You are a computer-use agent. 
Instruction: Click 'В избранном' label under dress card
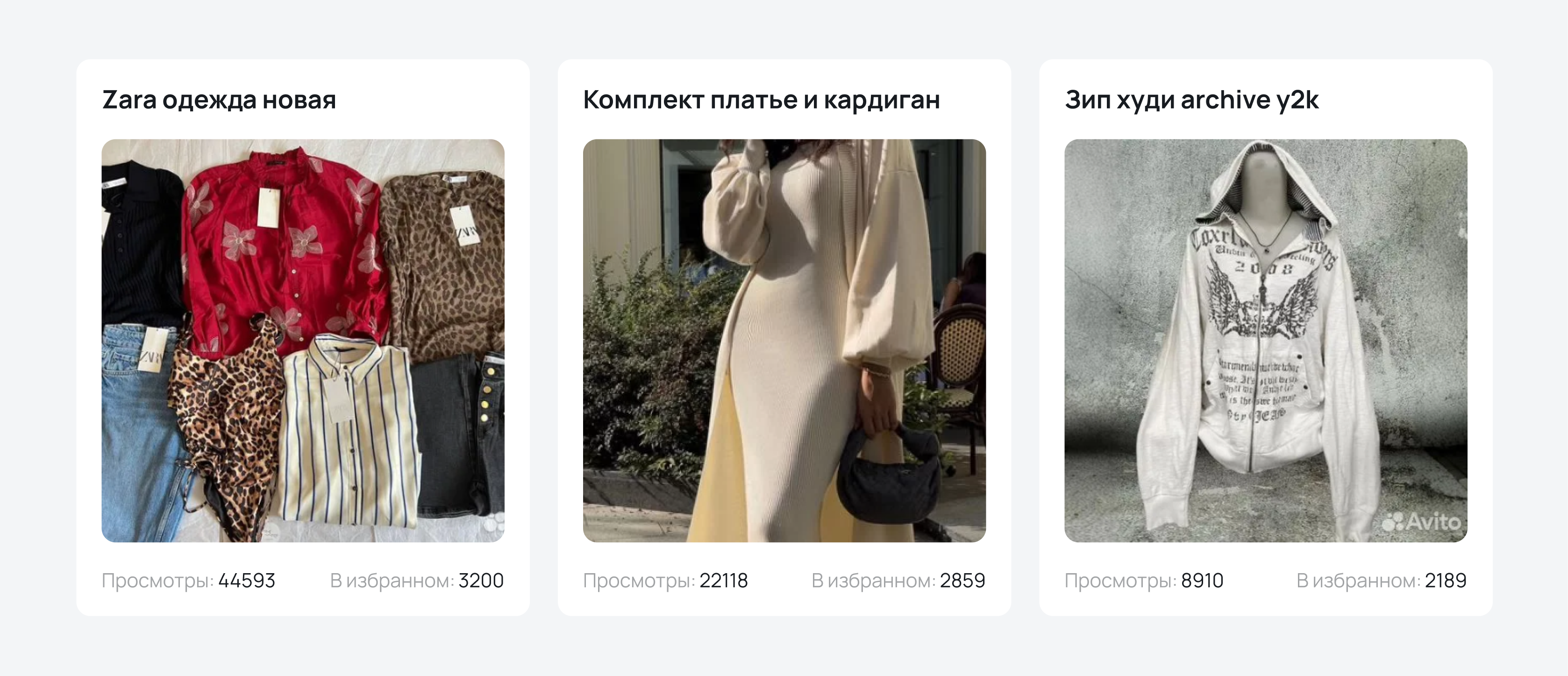(874, 581)
